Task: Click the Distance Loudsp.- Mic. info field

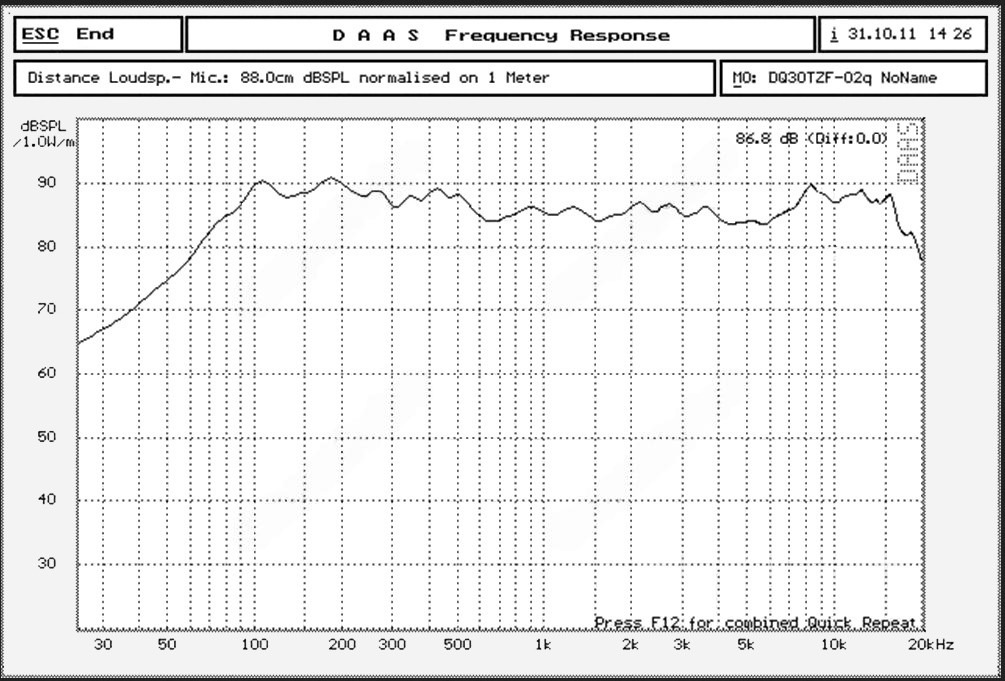Action: click(x=365, y=78)
